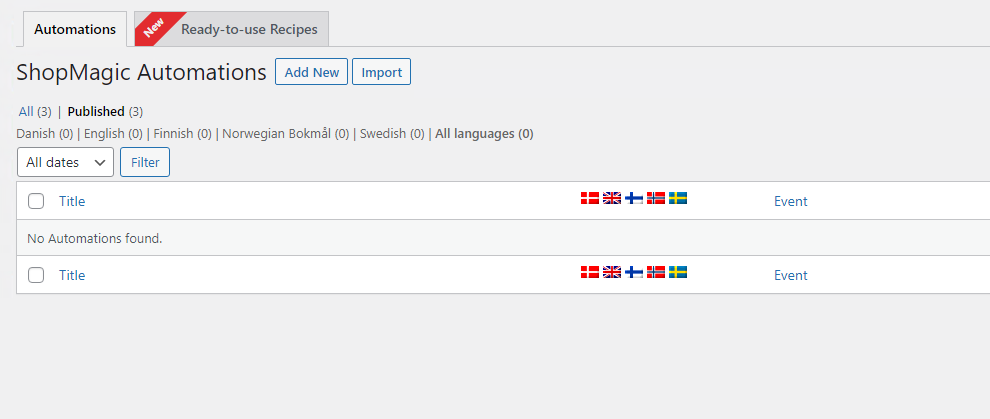Open the Ready-to-use Recipes tab
Image resolution: width=990 pixels, height=419 pixels.
(x=232, y=29)
